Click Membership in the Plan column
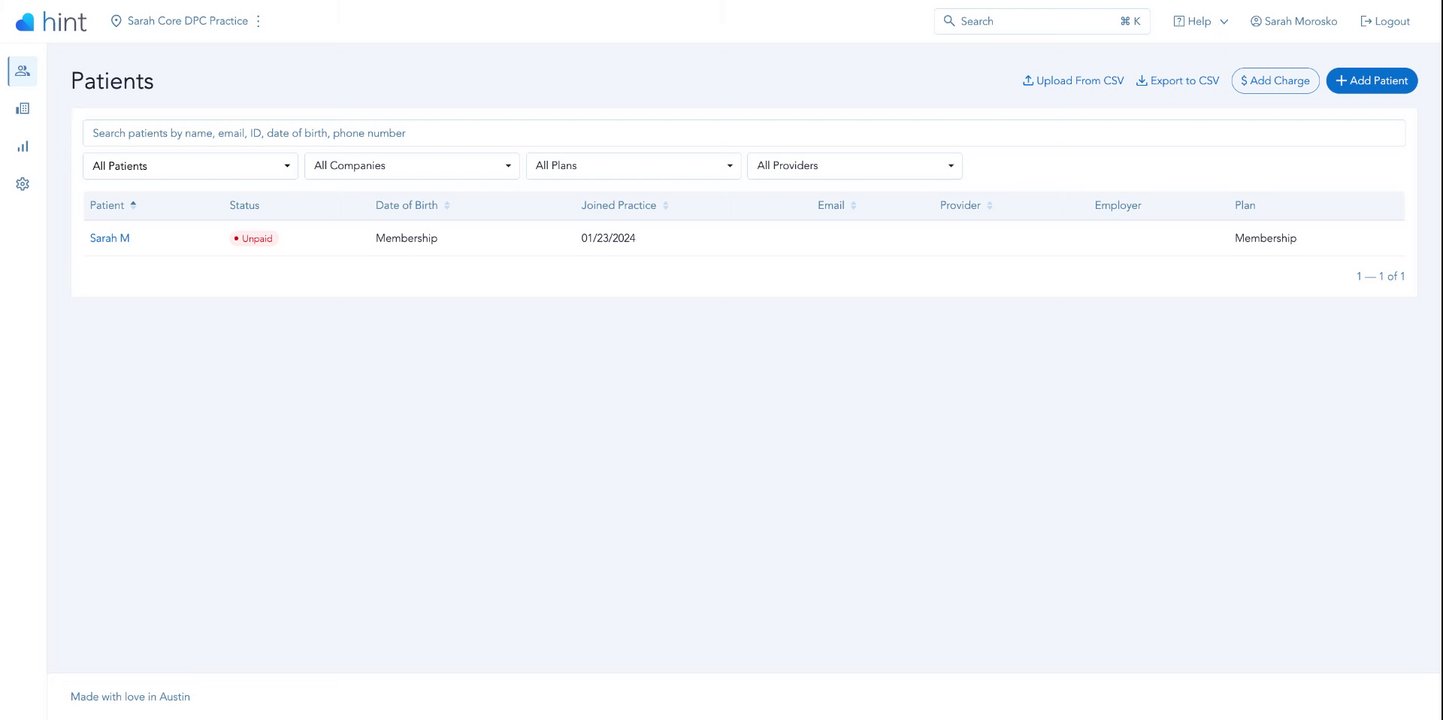This screenshot has width=1443, height=720. coord(1265,238)
